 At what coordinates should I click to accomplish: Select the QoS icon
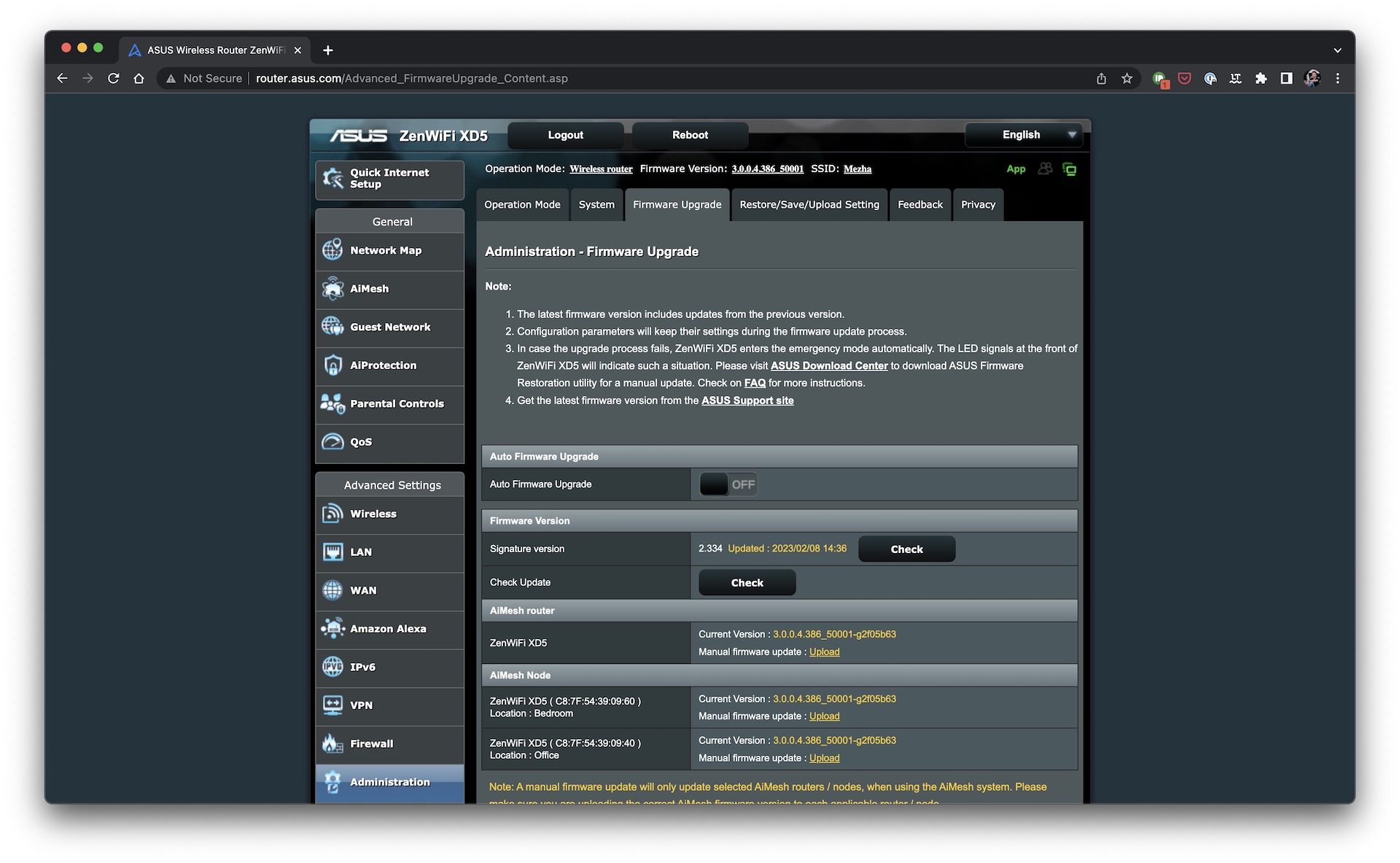[x=333, y=441]
